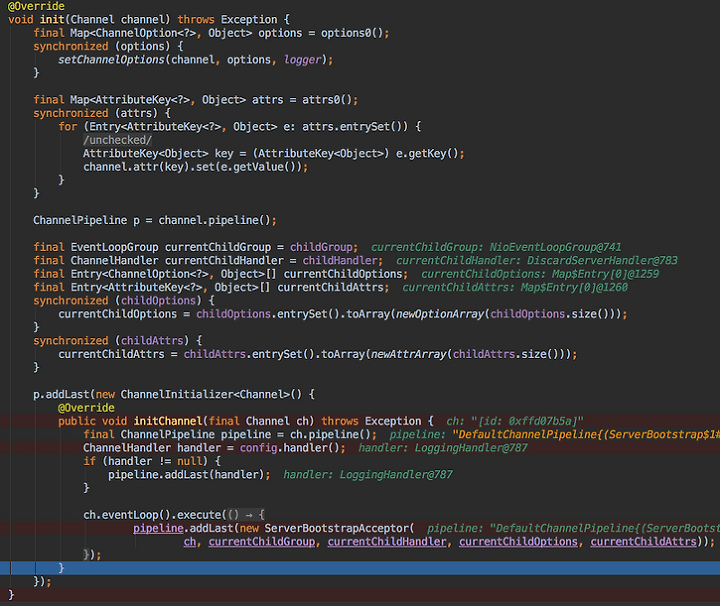This screenshot has width=720, height=606.
Task: Click 'newAttrArray' method call
Action: pyautogui.click(x=408, y=354)
